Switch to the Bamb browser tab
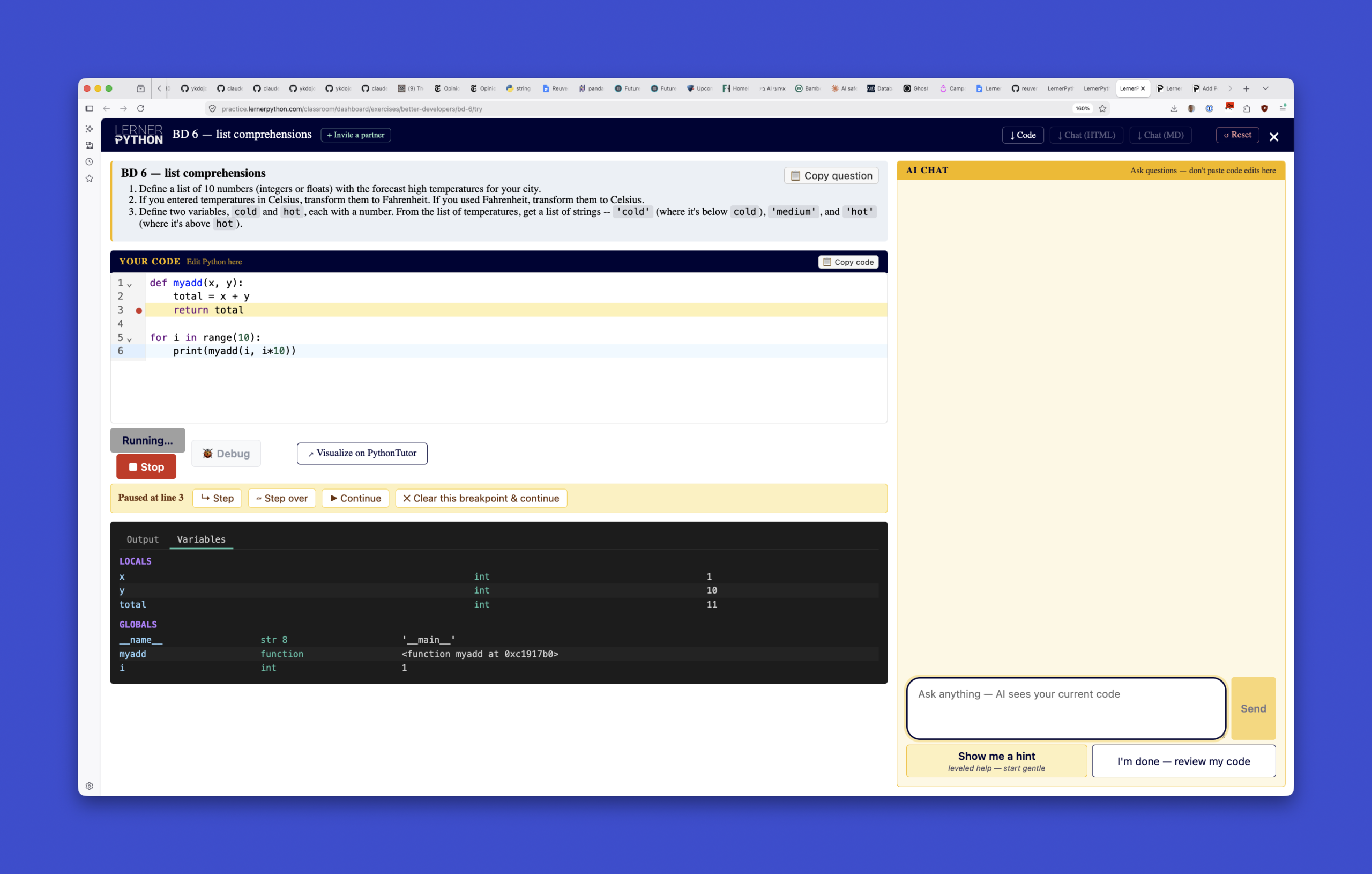Image resolution: width=1372 pixels, height=874 pixels. click(x=808, y=88)
